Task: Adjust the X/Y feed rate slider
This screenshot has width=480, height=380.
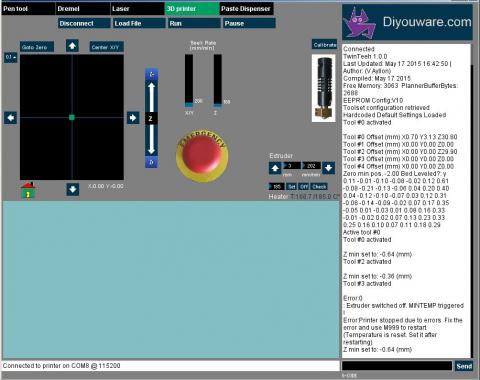Action: click(x=189, y=81)
